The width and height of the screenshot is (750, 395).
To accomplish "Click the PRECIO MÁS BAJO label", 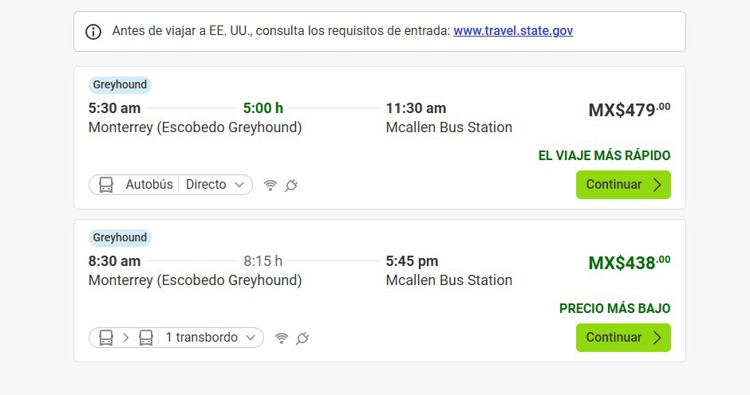I will (x=615, y=308).
